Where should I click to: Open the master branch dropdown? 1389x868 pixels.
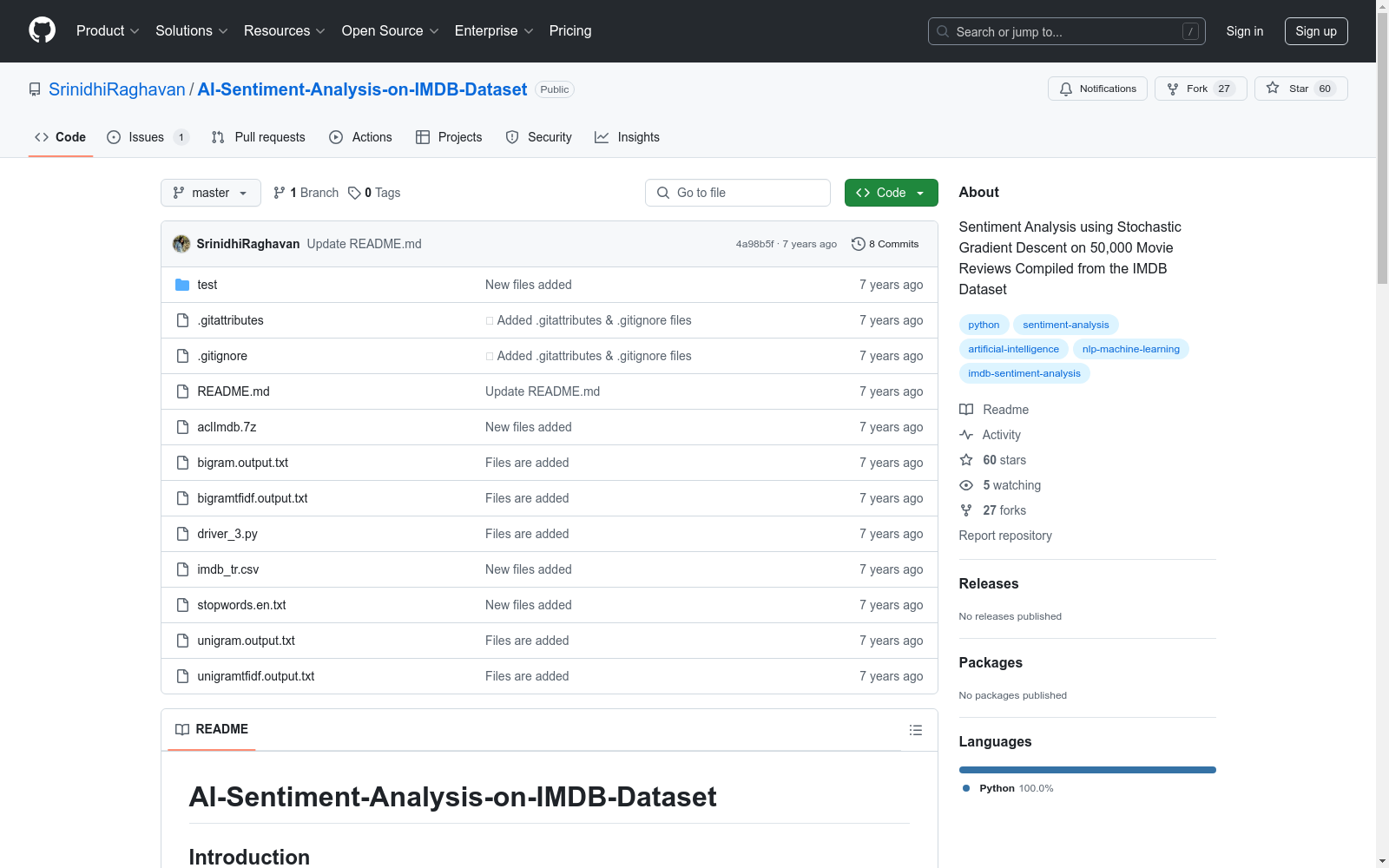(x=211, y=193)
